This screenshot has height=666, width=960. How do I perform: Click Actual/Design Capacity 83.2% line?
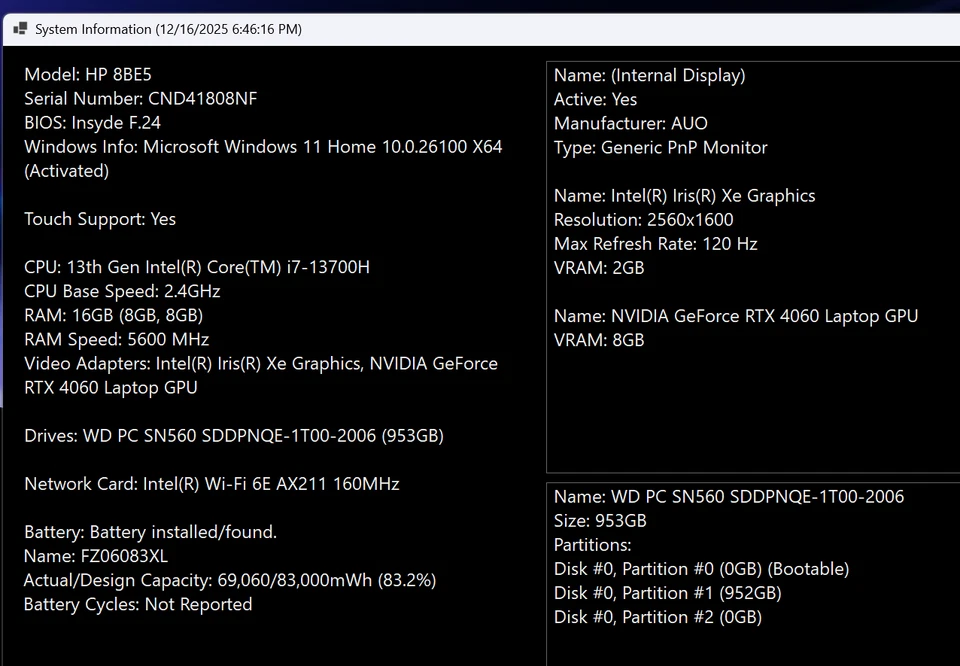[230, 580]
